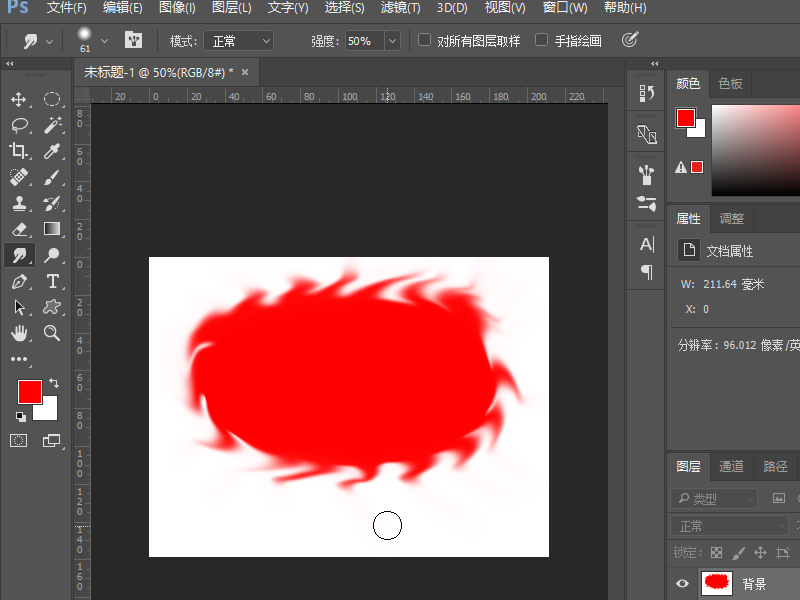Select the Horizontal Type tool
This screenshot has height=600, width=800.
coord(52,281)
